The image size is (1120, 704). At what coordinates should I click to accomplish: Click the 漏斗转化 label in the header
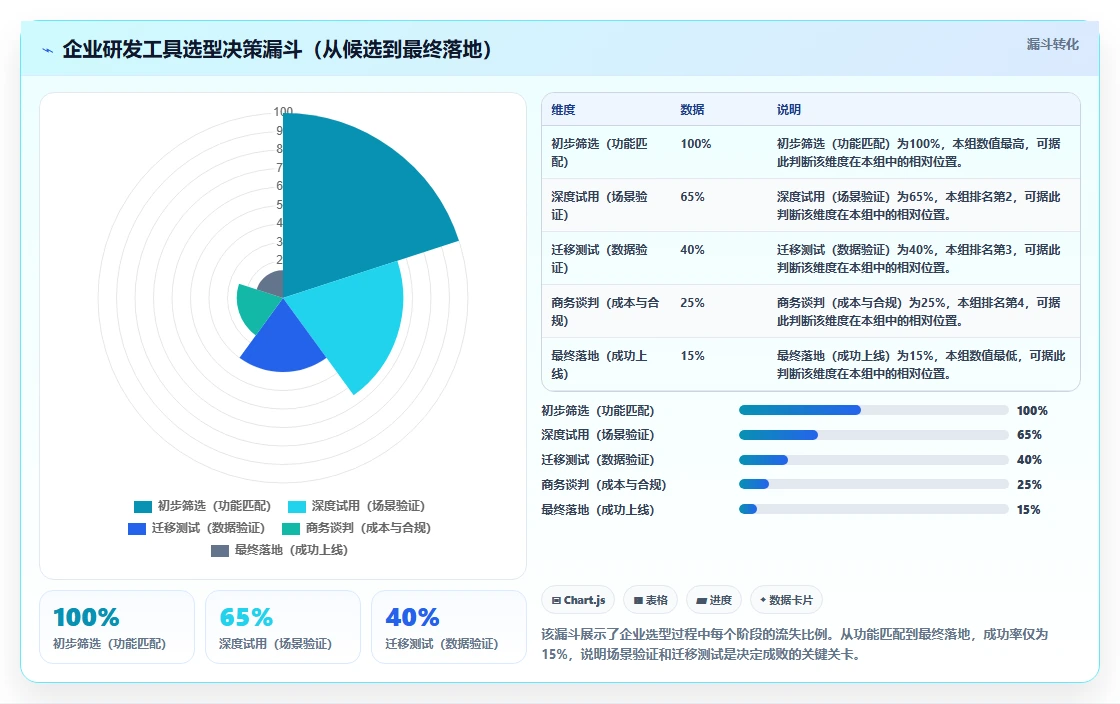pyautogui.click(x=1052, y=44)
